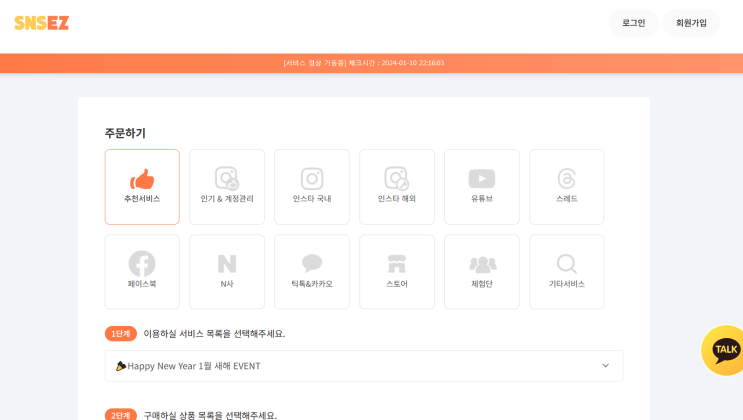Select the 추천서비스 thumbs-up icon
The width and height of the screenshot is (743, 420).
pyautogui.click(x=142, y=179)
